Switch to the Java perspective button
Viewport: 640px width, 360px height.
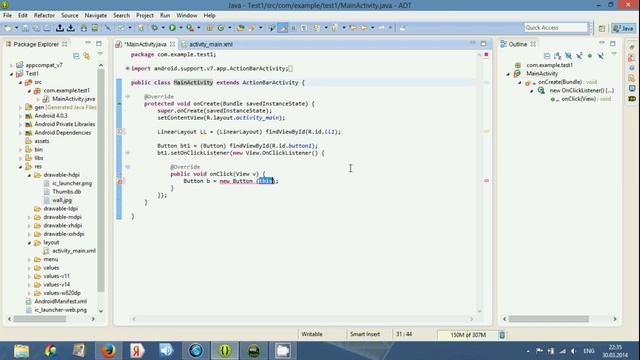tap(624, 28)
